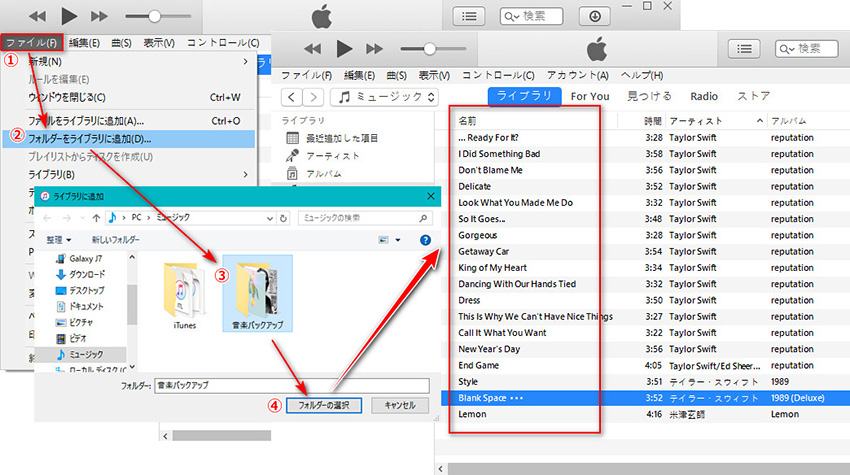Click the download icon in iTunes toolbar
This screenshot has height=475, width=850.
click(594, 16)
